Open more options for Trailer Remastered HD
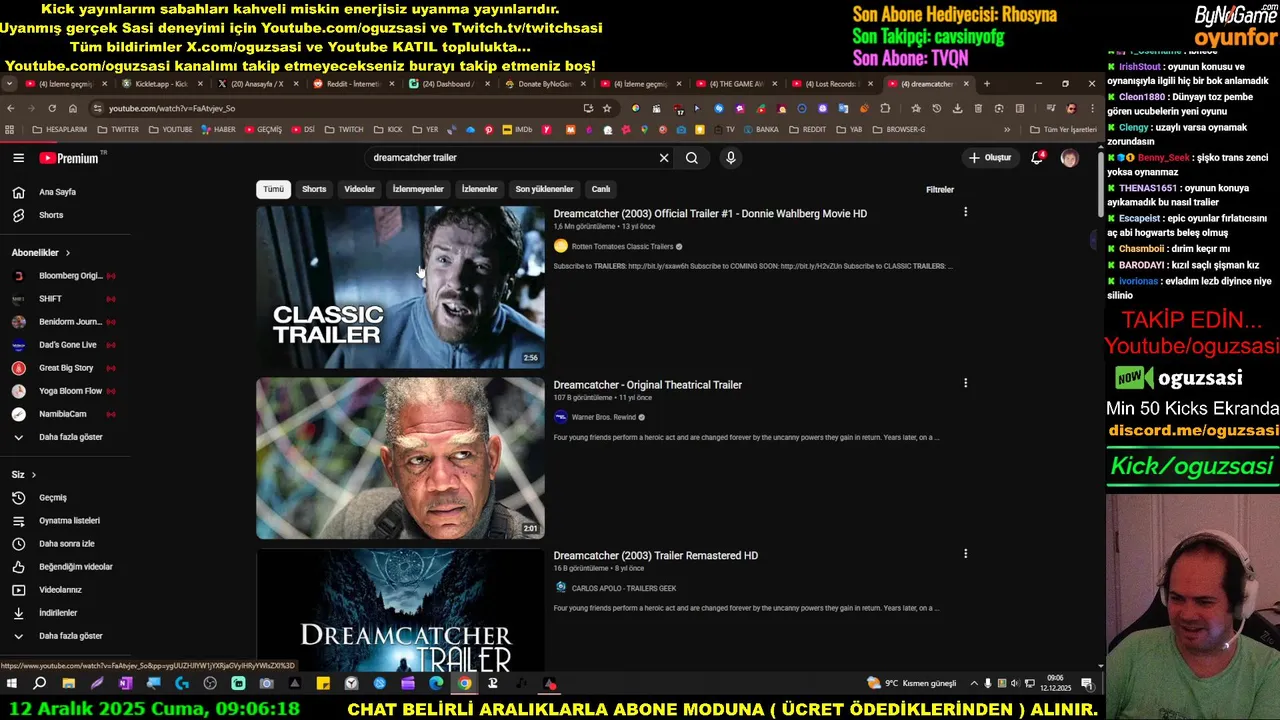Screen dimensions: 1280x720 pyautogui.click(x=965, y=554)
